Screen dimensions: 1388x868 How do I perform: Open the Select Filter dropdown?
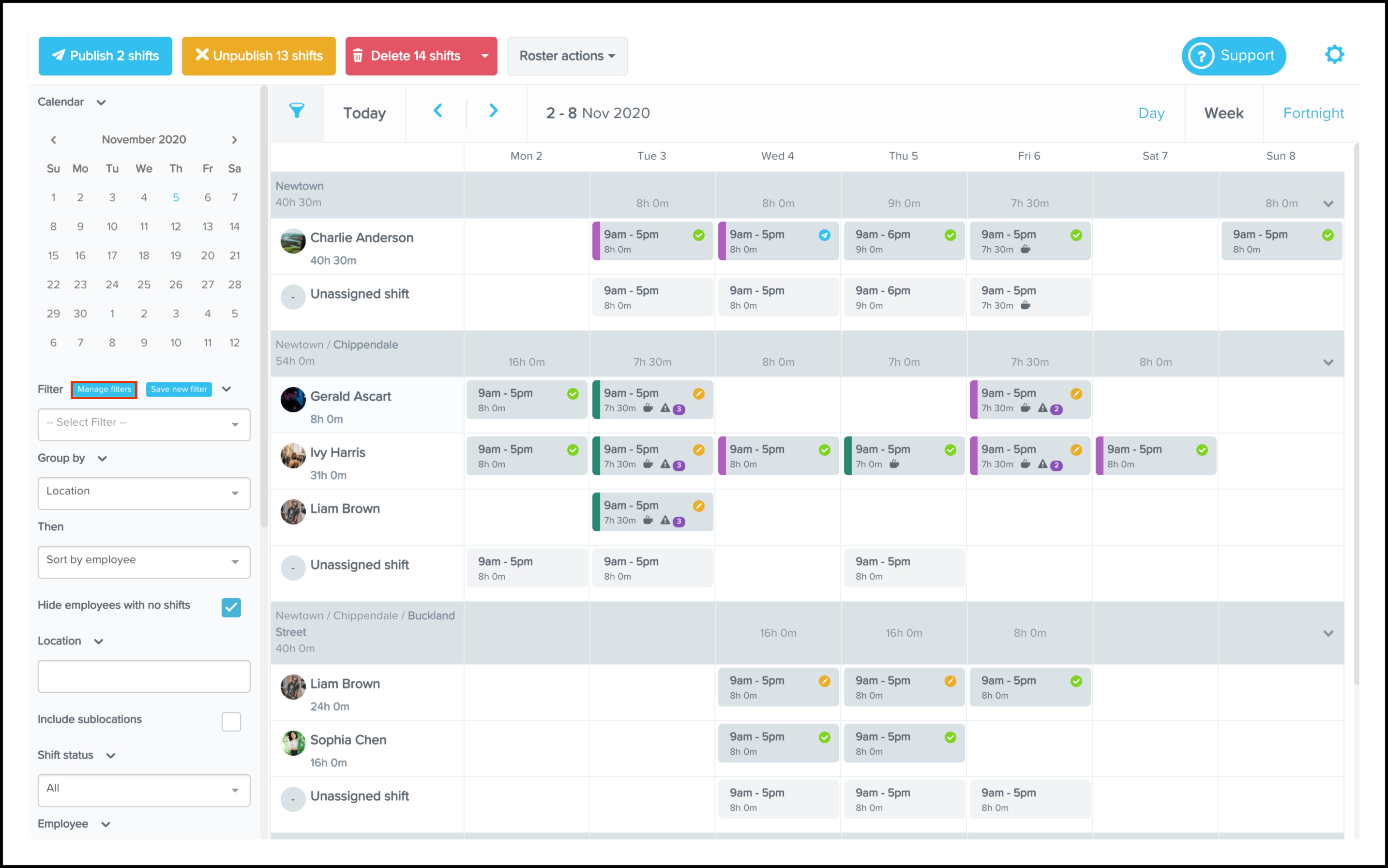(x=144, y=424)
